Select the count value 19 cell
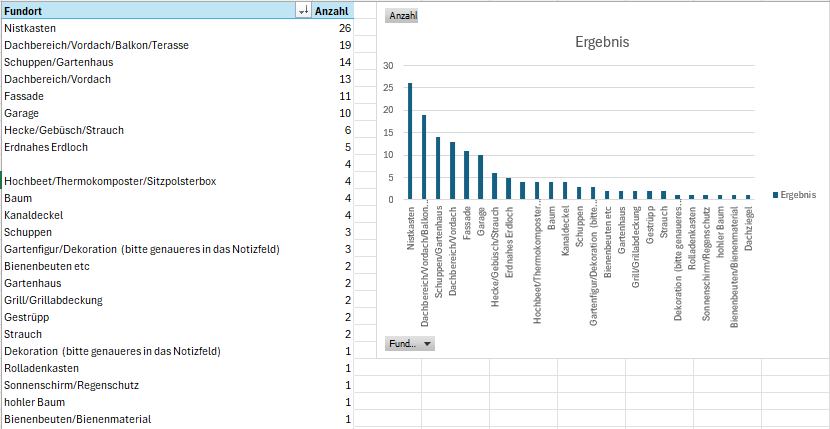This screenshot has width=830, height=429. 332,45
